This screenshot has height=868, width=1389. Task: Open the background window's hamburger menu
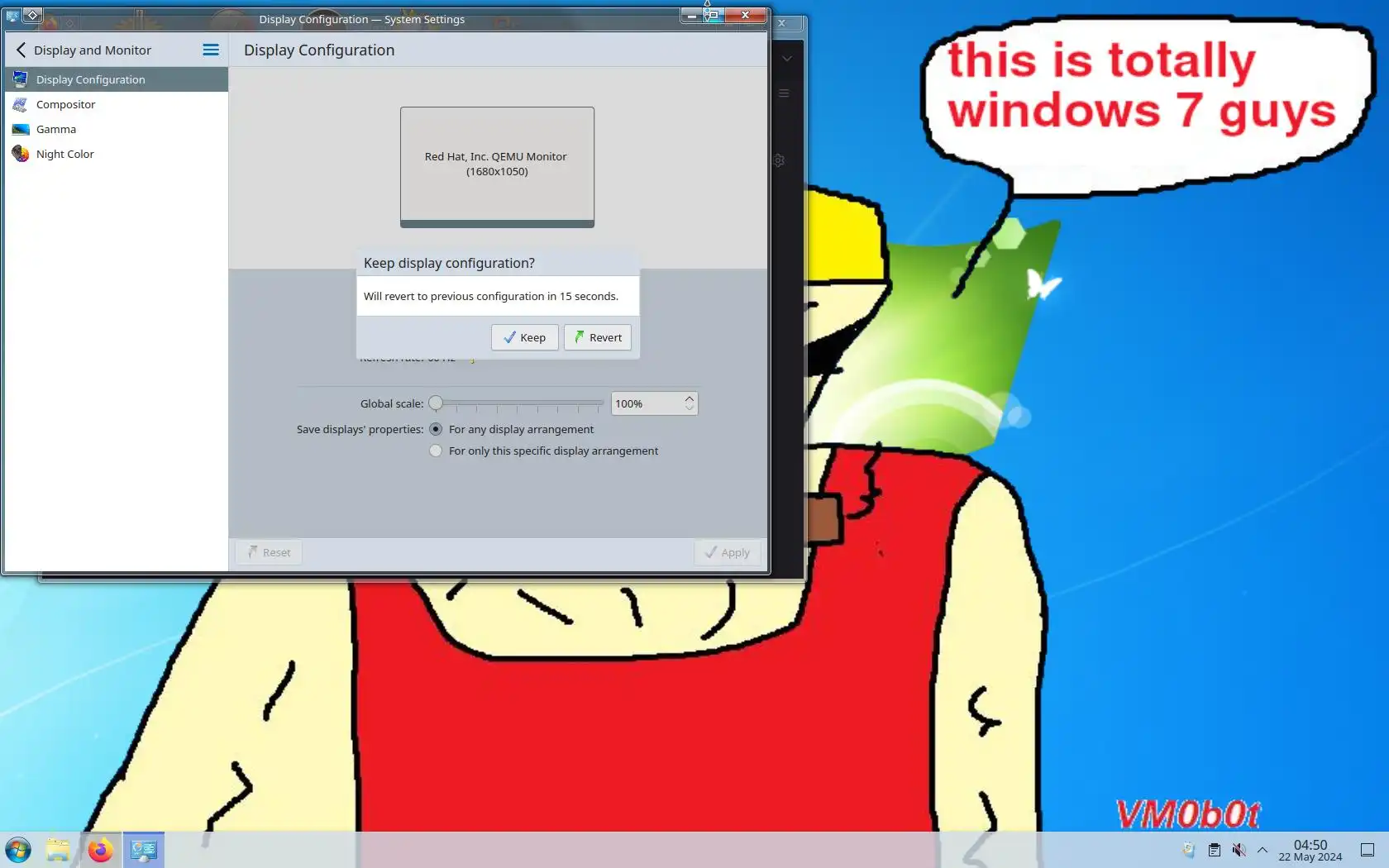(784, 93)
